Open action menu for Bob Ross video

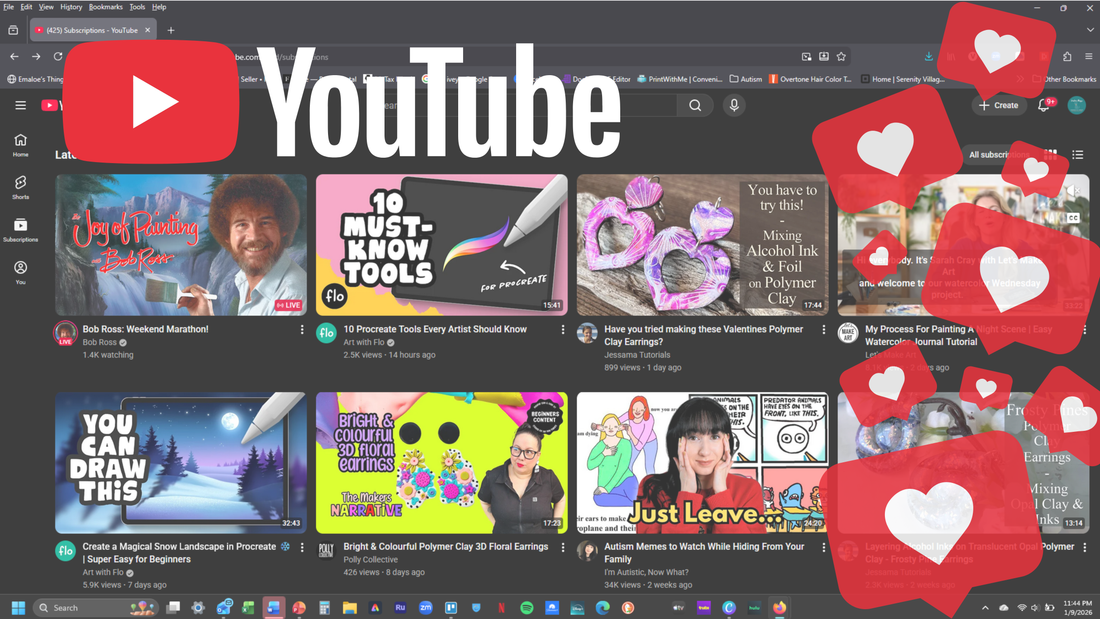pyautogui.click(x=302, y=329)
